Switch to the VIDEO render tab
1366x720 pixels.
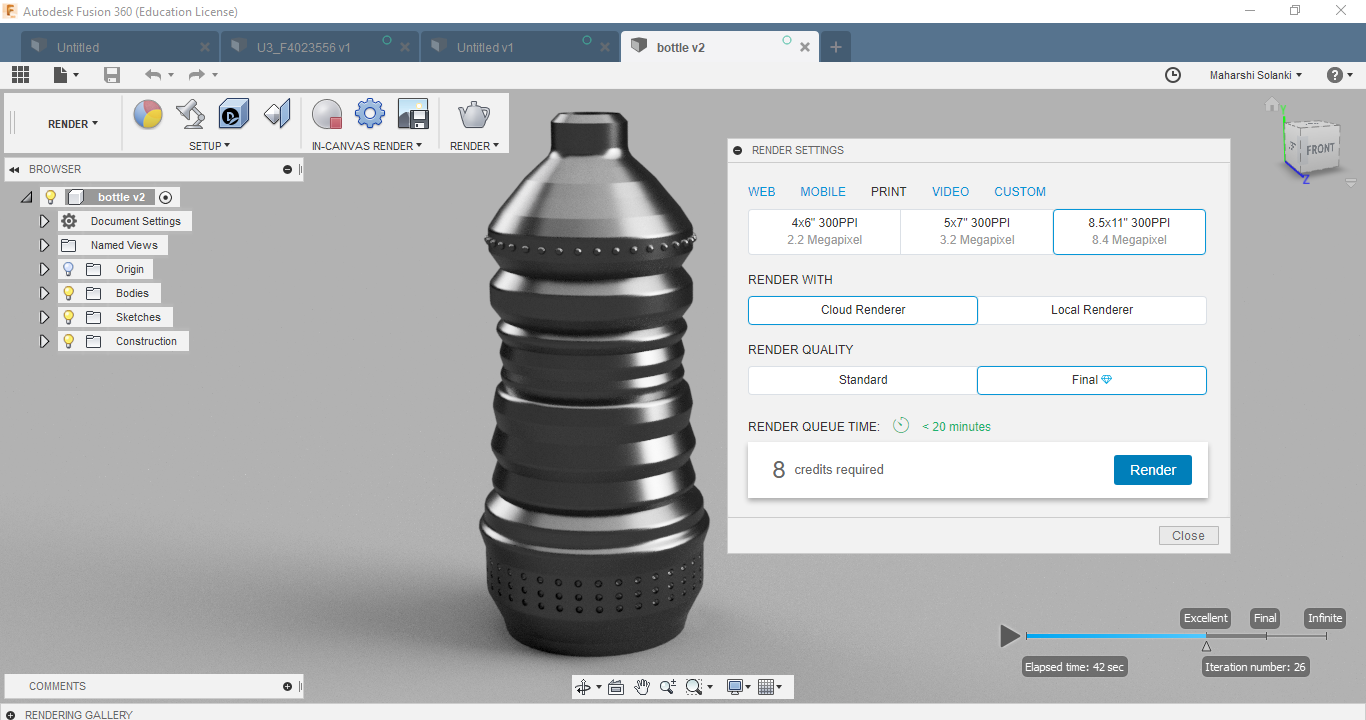pos(950,192)
